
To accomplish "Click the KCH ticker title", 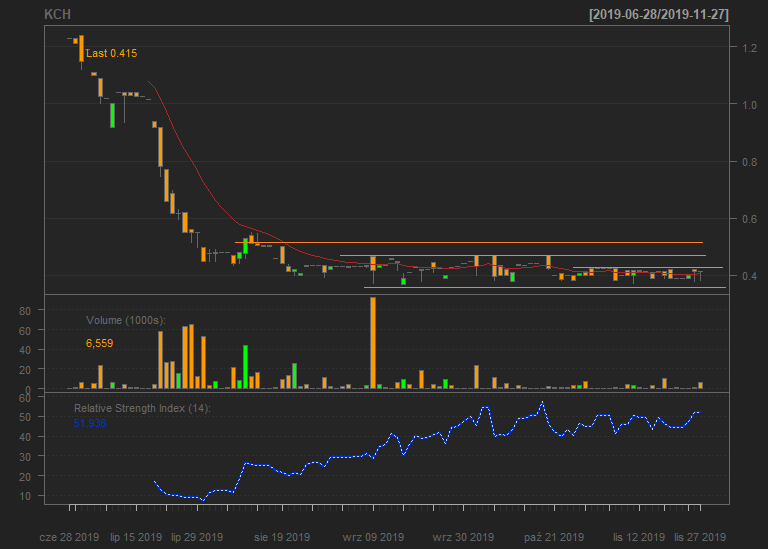I will [57, 15].
